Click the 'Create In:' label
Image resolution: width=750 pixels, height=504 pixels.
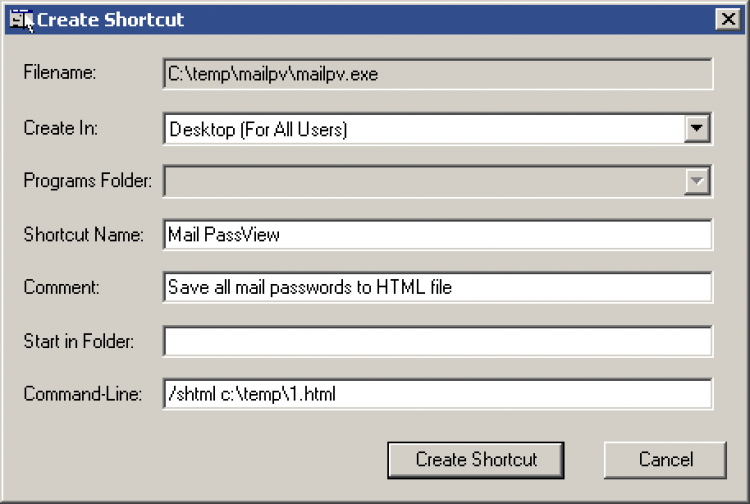[61, 128]
